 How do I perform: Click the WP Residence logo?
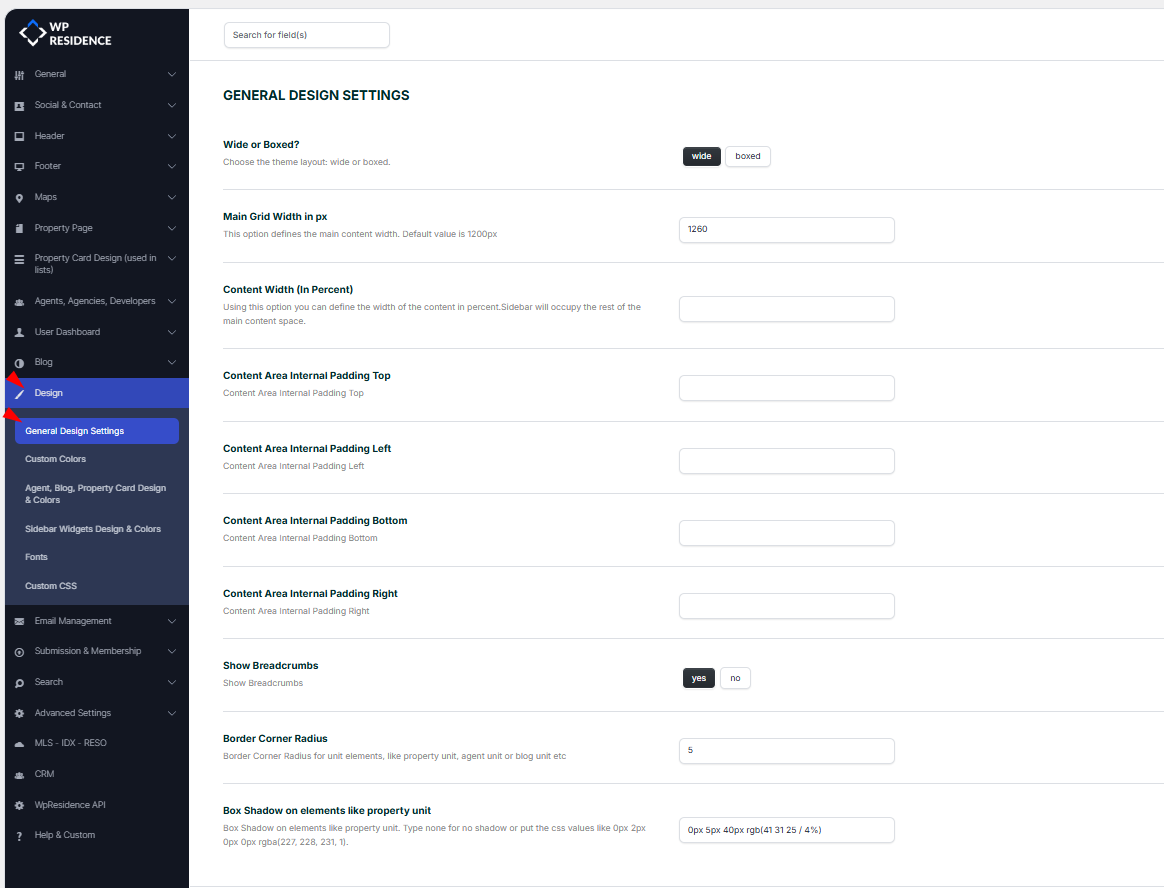[66, 34]
